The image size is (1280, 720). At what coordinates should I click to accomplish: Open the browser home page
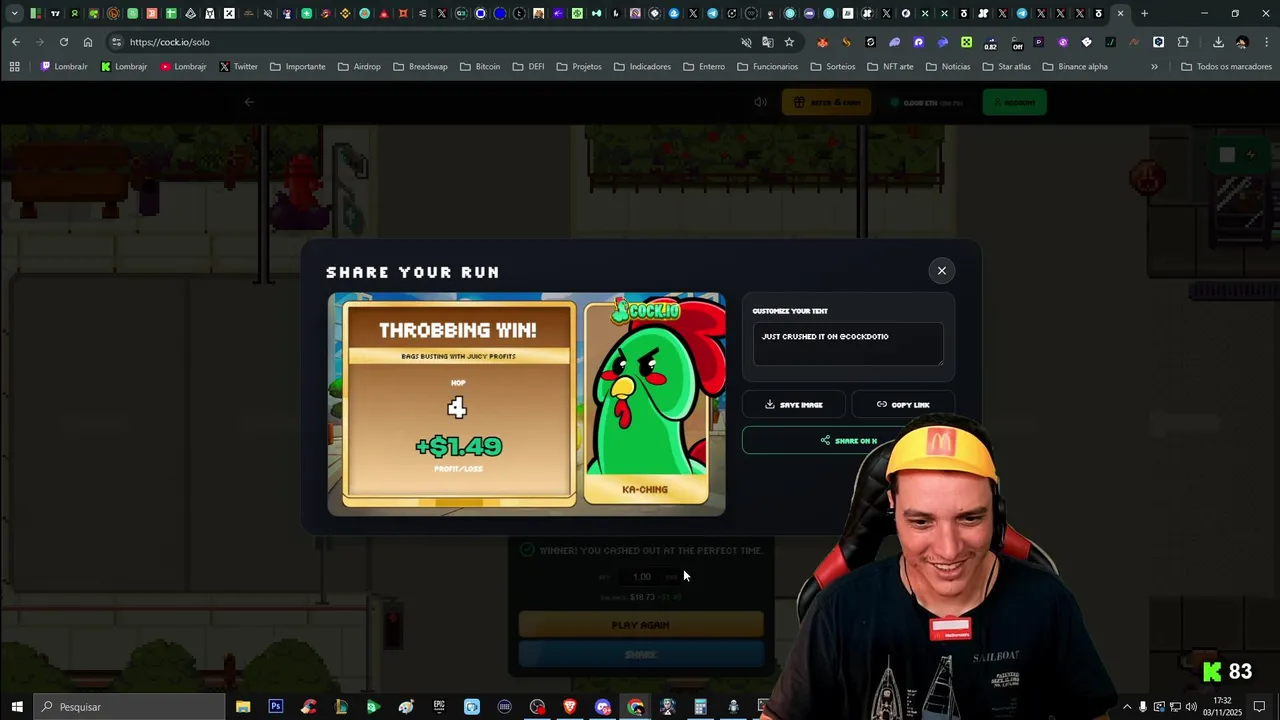(x=88, y=42)
